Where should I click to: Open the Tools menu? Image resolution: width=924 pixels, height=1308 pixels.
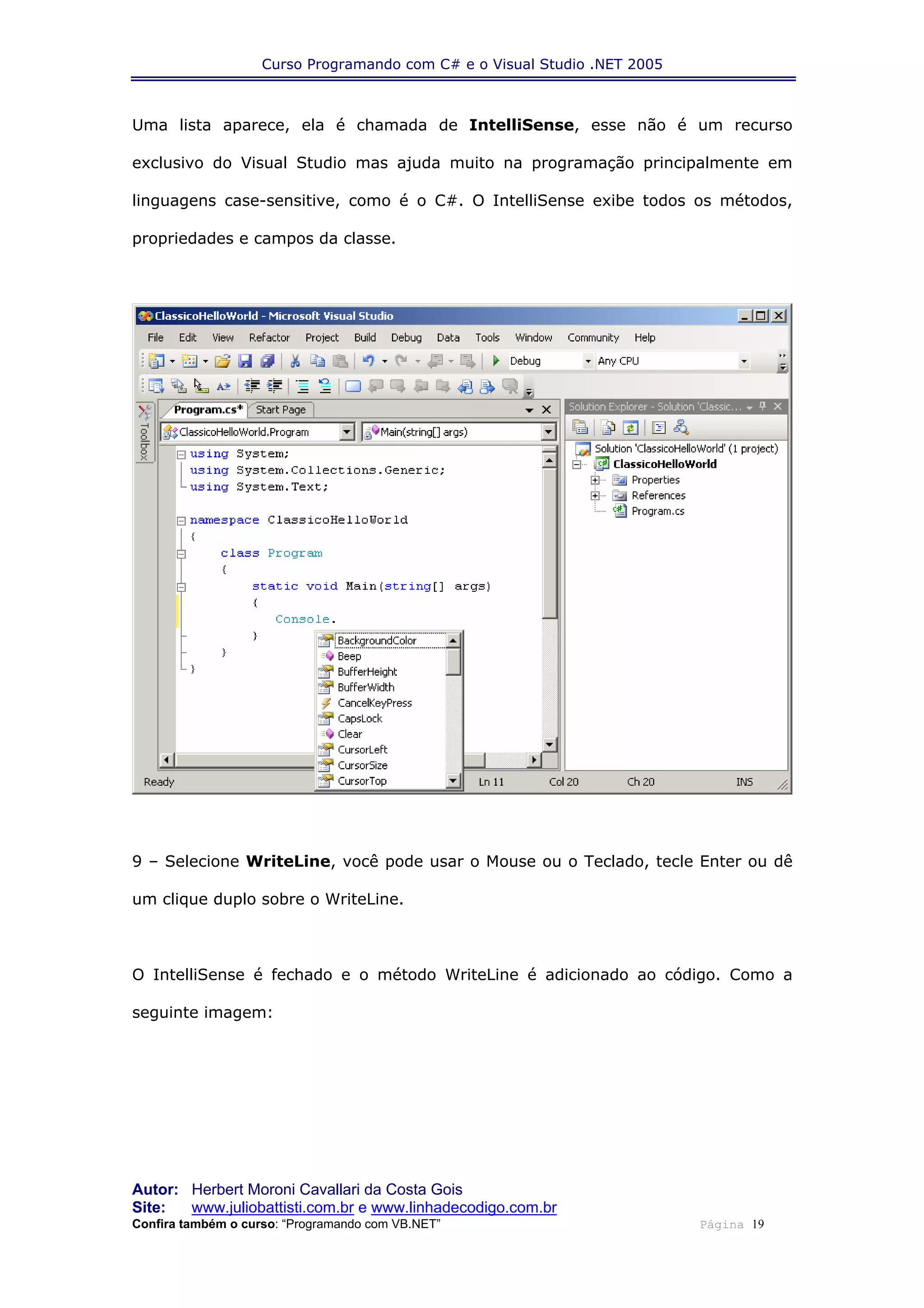click(487, 338)
